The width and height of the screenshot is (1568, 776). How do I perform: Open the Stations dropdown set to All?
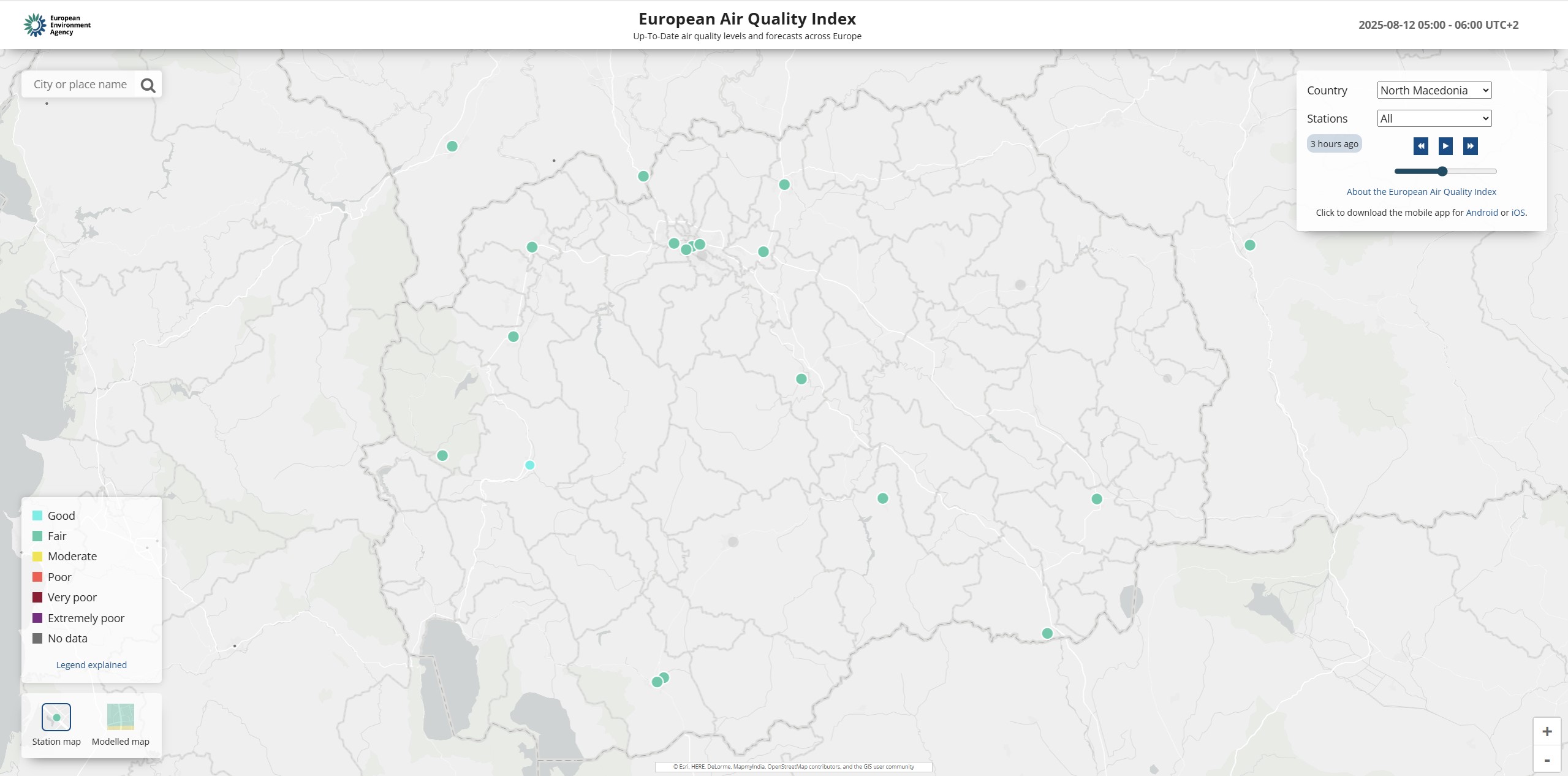point(1434,119)
